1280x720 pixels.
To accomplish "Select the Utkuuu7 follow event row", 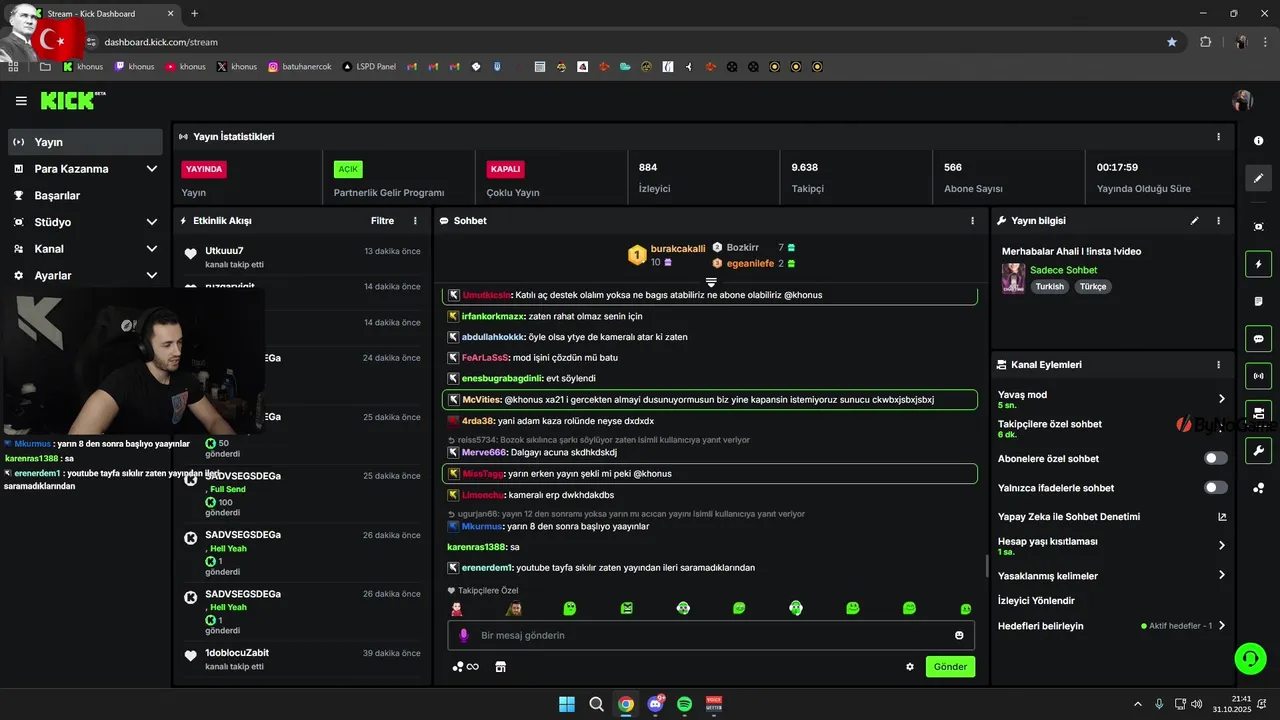I will pyautogui.click(x=303, y=257).
